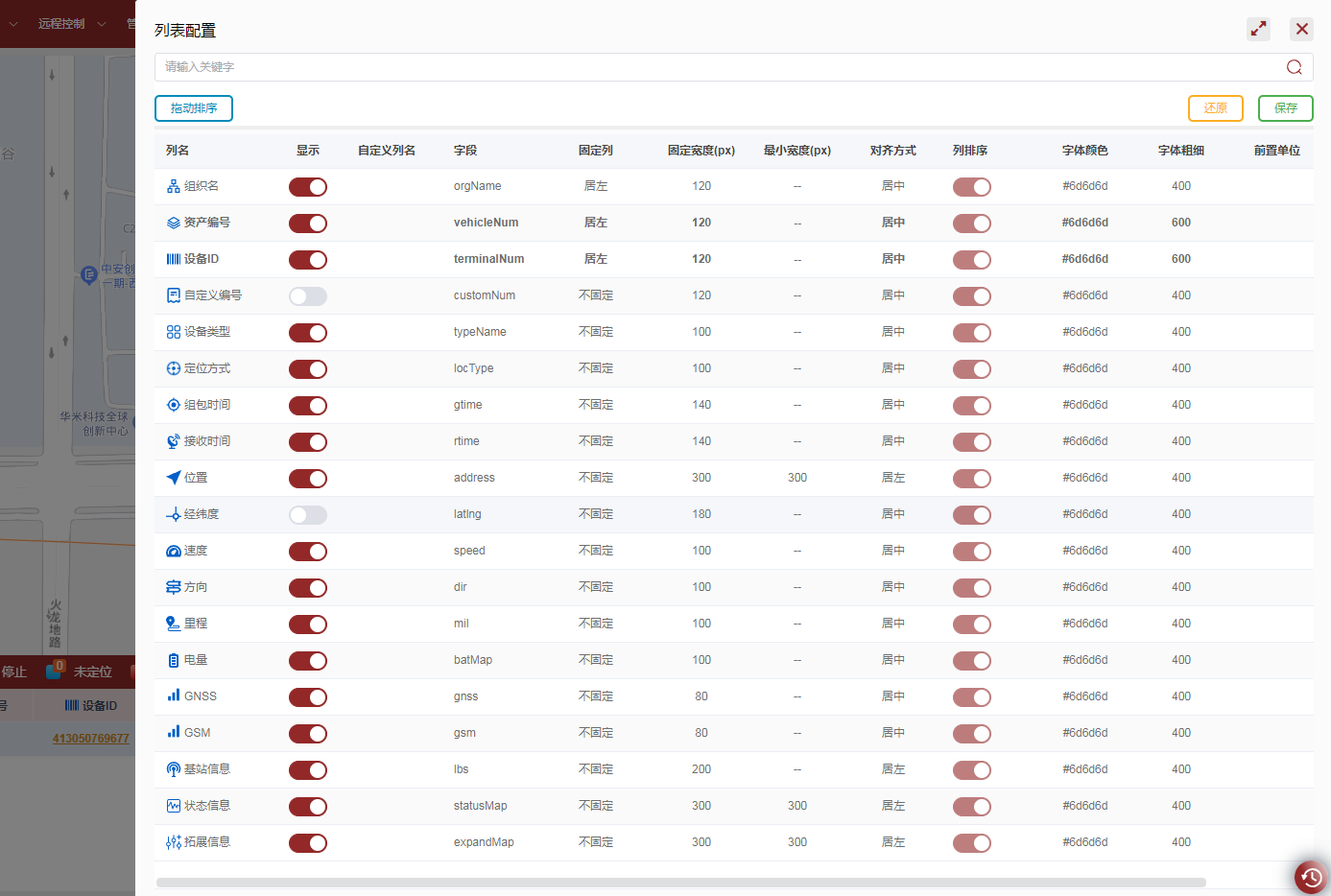
Task: Turn on 经纬度 display switch
Action: [x=308, y=515]
